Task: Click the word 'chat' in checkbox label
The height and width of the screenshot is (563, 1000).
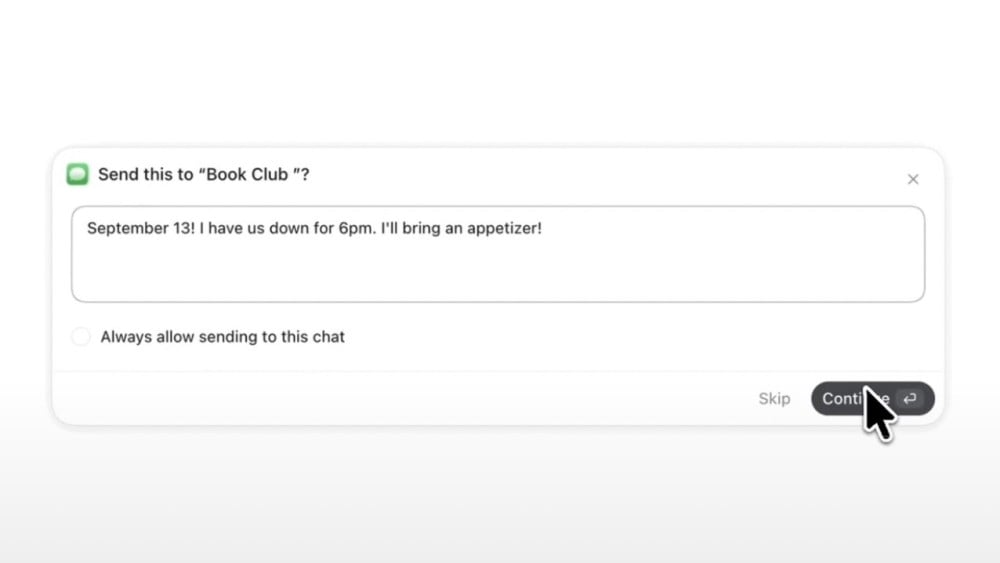Action: pos(328,337)
